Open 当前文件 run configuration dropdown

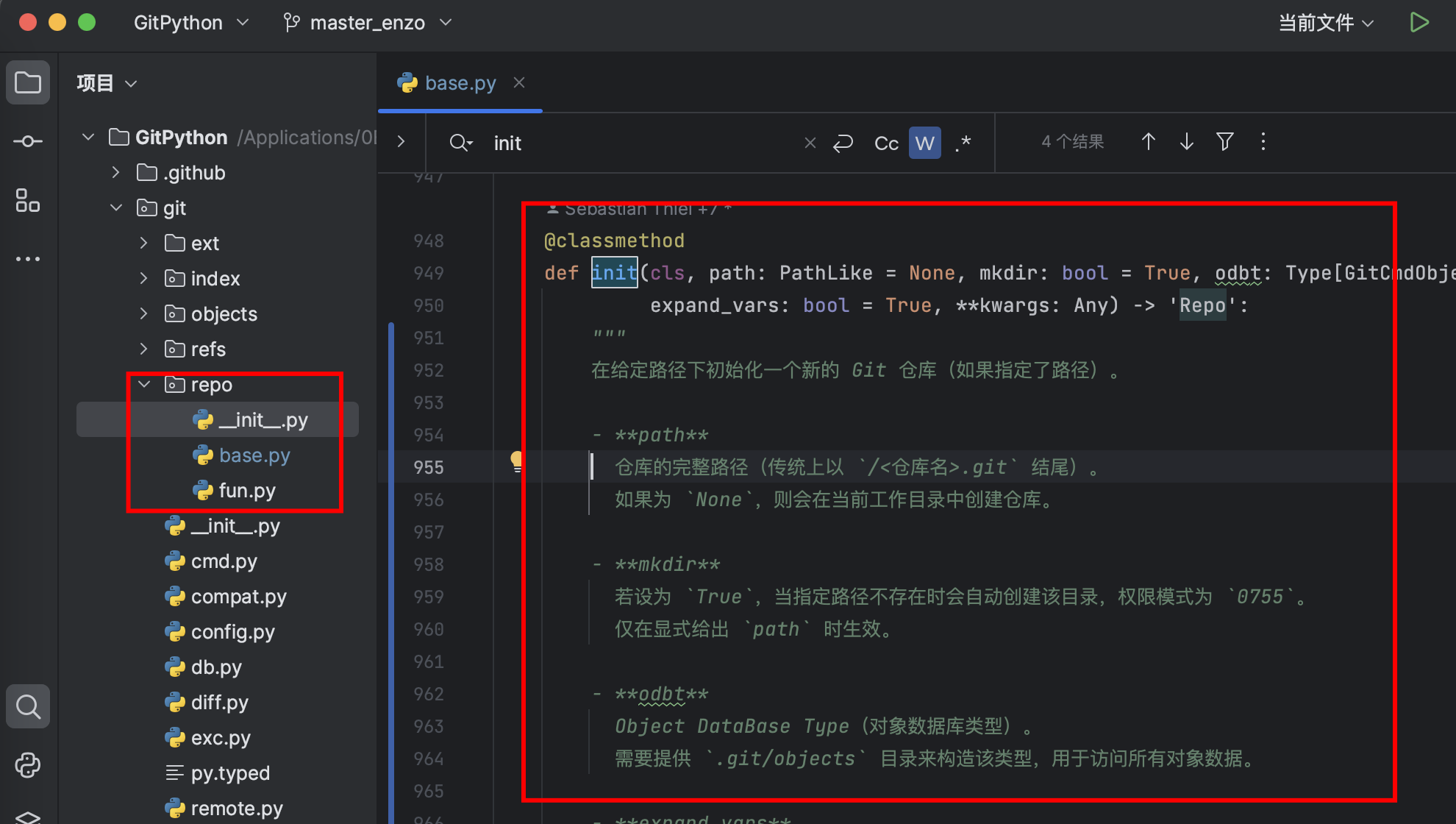coord(1326,23)
